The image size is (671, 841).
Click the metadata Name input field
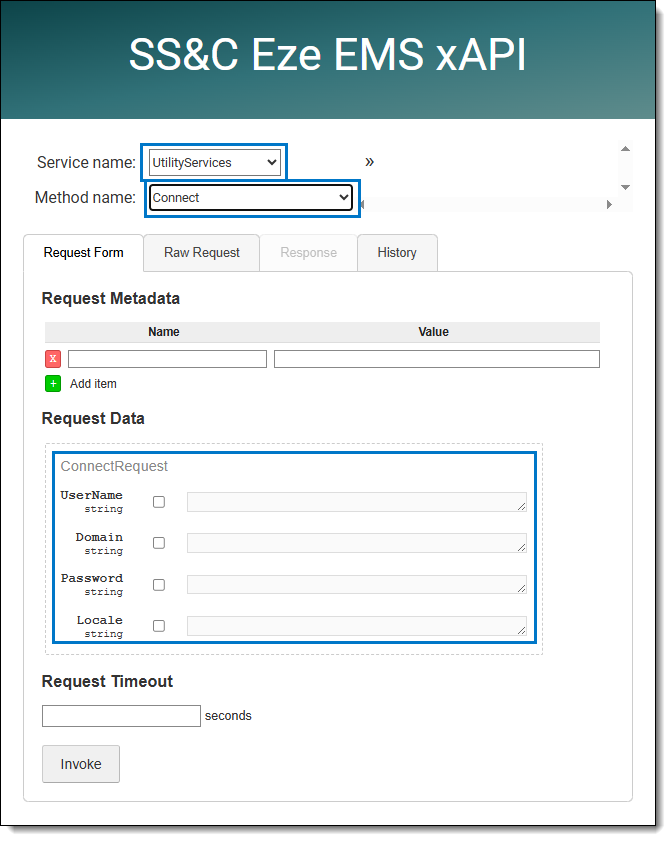click(x=167, y=359)
